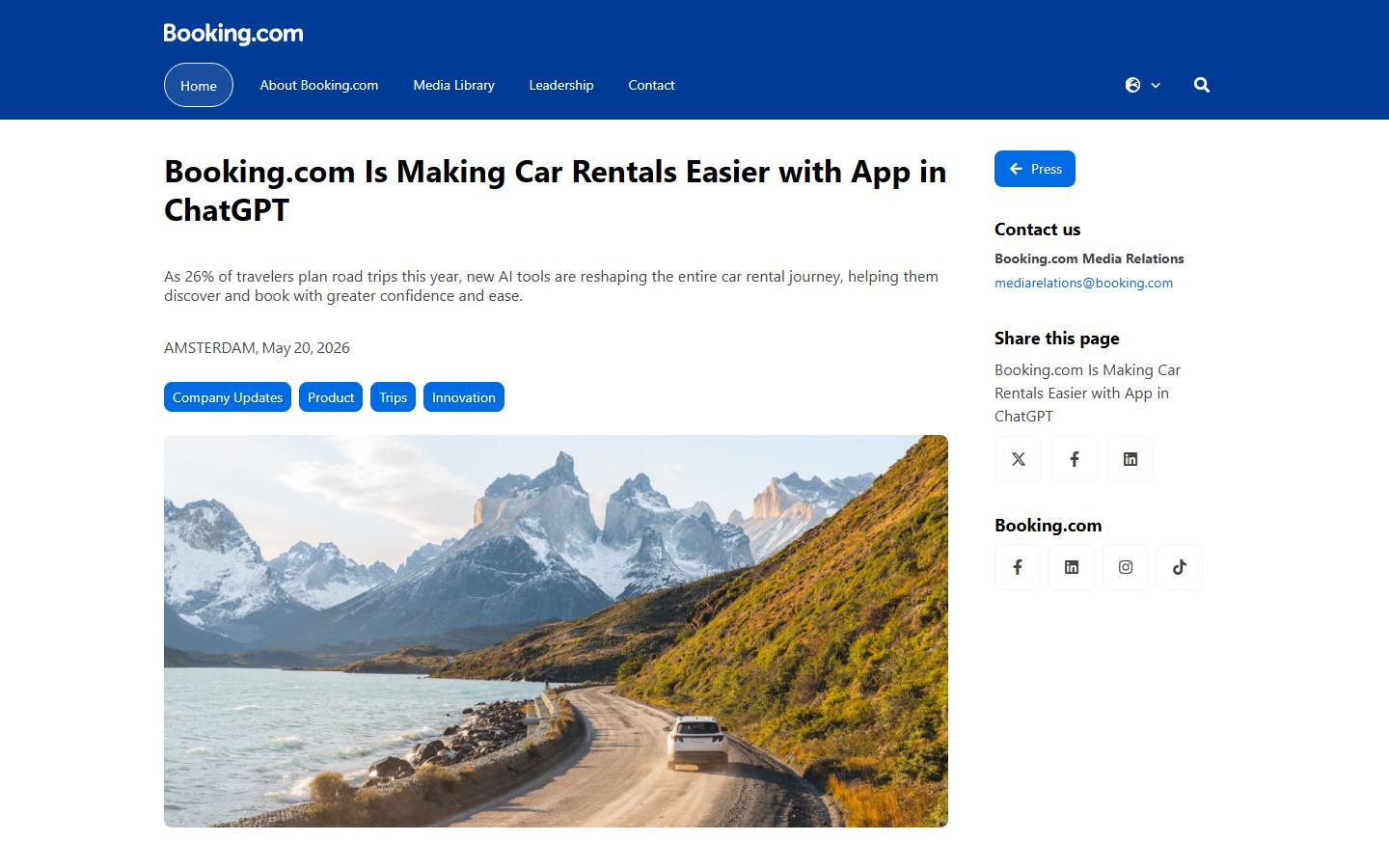Image resolution: width=1389 pixels, height=868 pixels.
Task: Open the site search magnifier icon
Action: (1202, 85)
